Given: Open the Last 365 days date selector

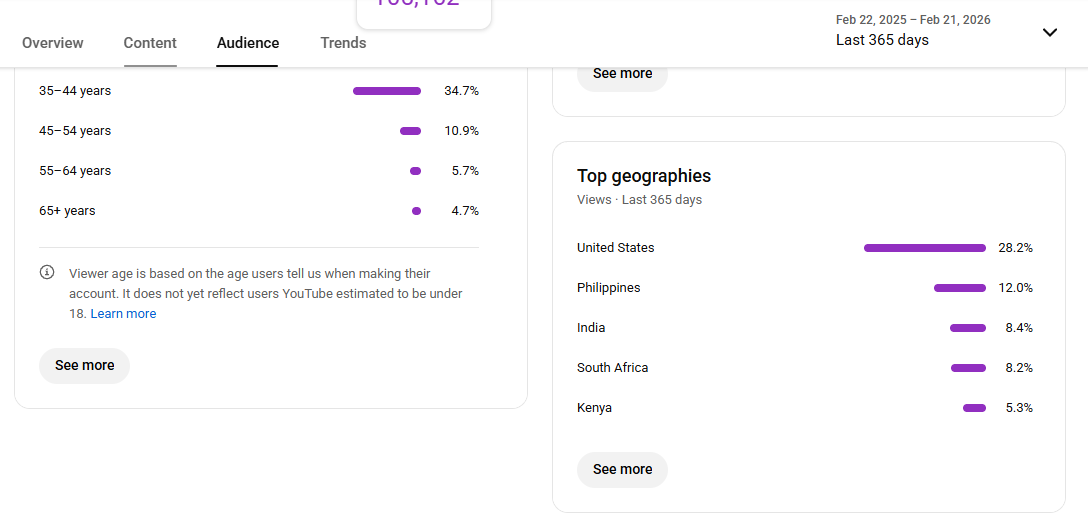Looking at the screenshot, I should 882,40.
